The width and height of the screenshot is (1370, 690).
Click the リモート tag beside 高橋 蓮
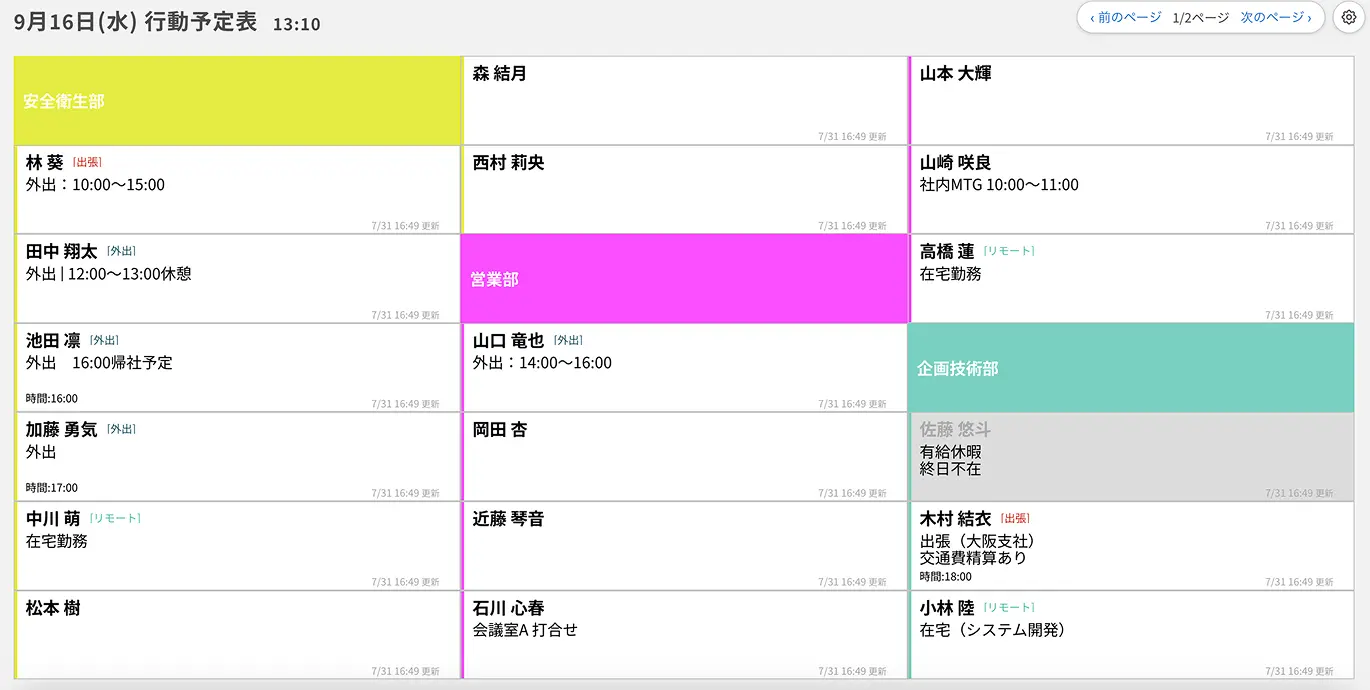[1009, 251]
